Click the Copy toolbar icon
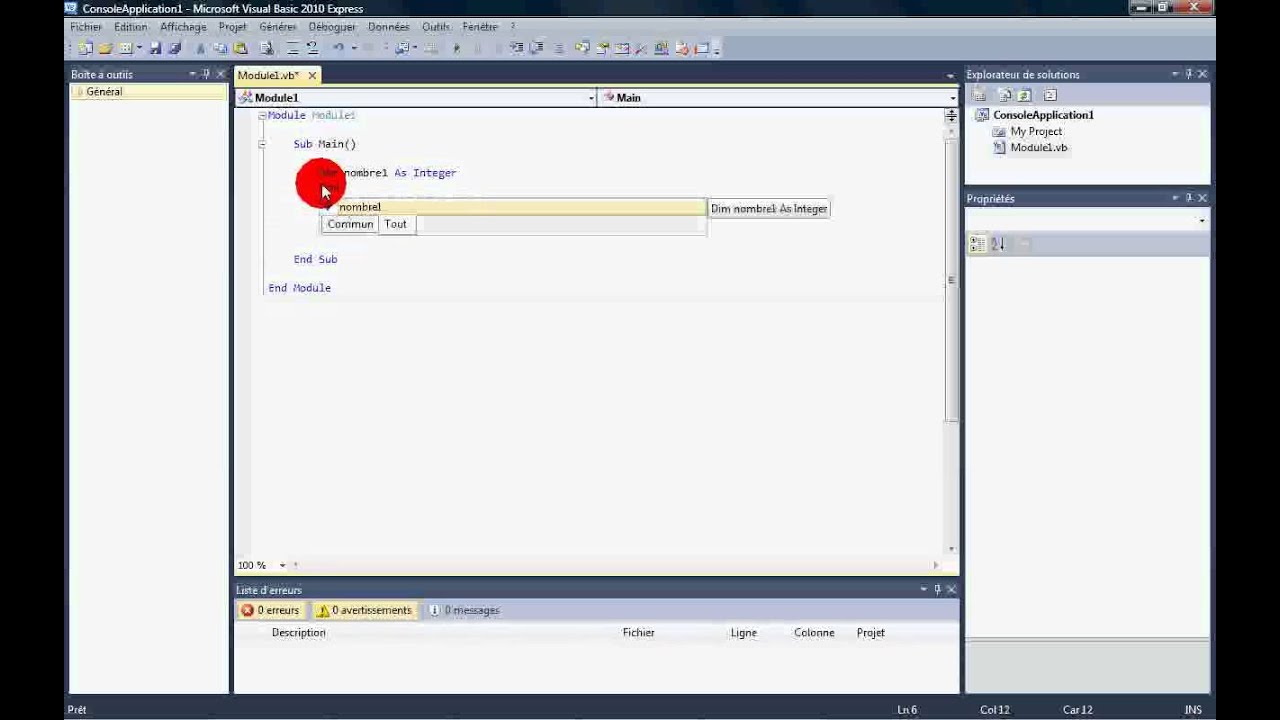The width and height of the screenshot is (1280, 720). pos(220,48)
